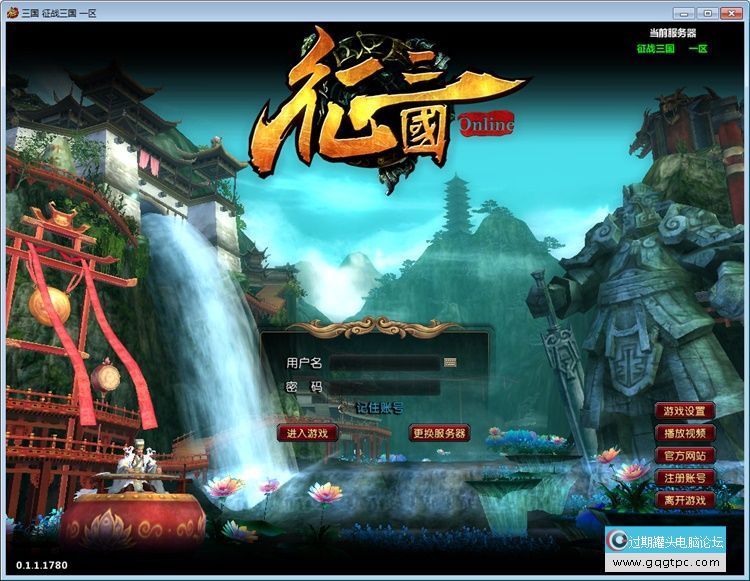This screenshot has height=581, width=750.
Task: Click the game icon in the title bar
Action: pyautogui.click(x=12, y=12)
